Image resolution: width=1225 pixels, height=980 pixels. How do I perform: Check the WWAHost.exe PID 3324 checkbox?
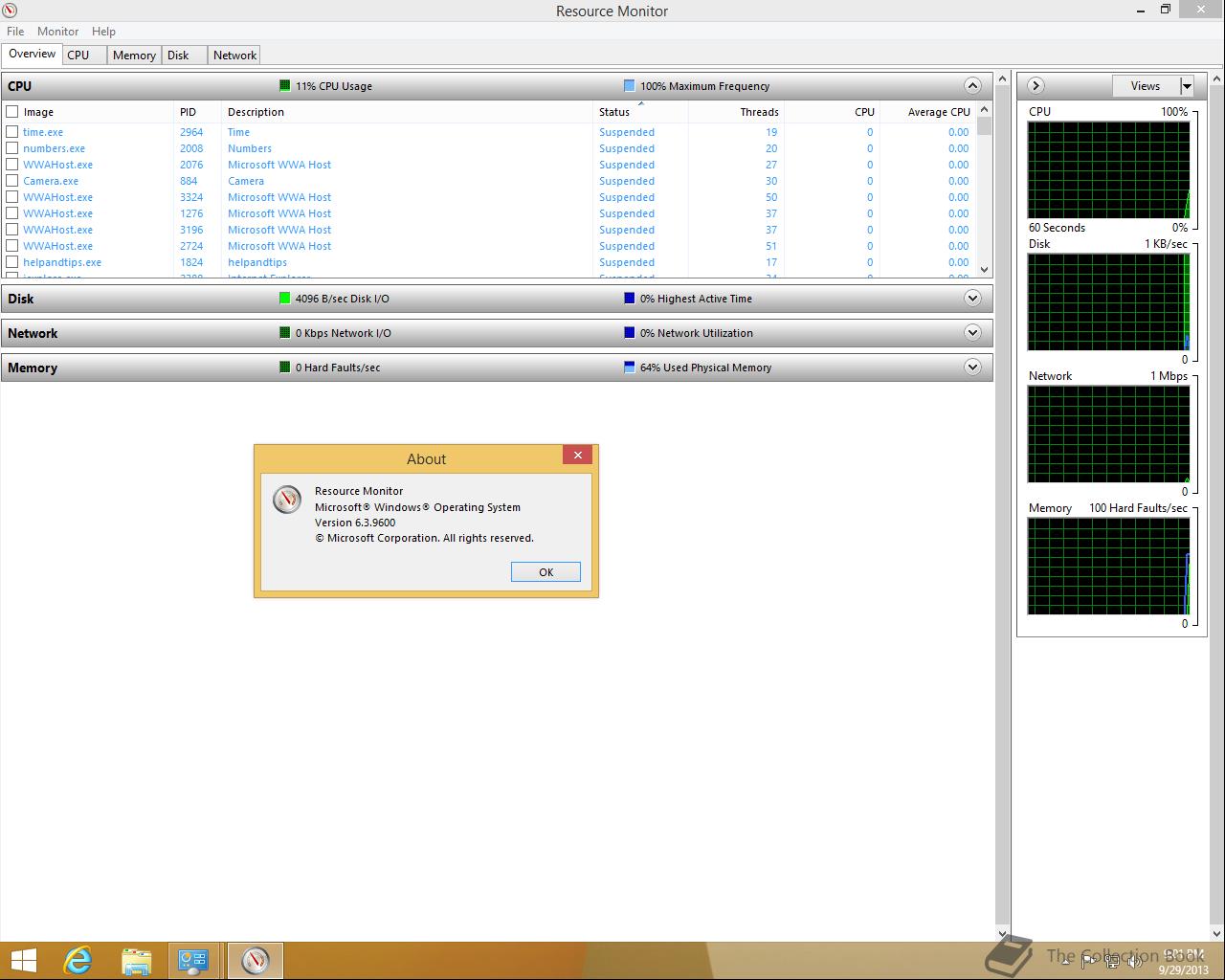tap(12, 197)
